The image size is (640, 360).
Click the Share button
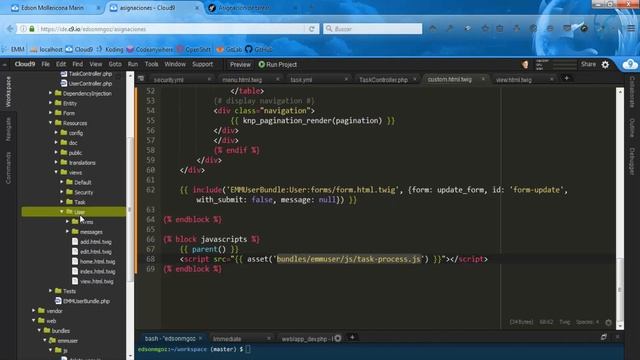click(588, 64)
